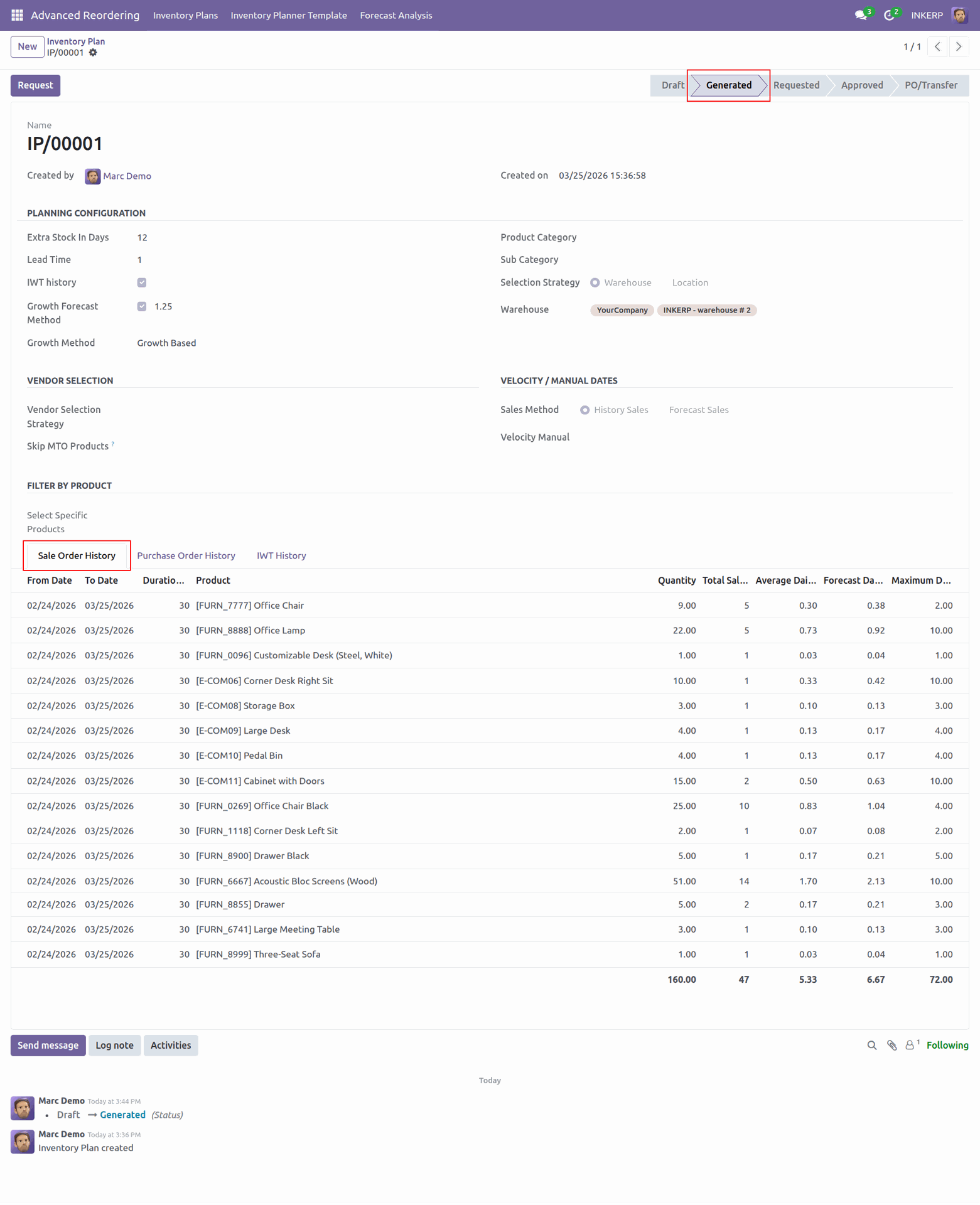Screen dimensions: 980x1205
Task: Open [FURN_8999] Three-Seat Sofa row
Action: pos(490,955)
